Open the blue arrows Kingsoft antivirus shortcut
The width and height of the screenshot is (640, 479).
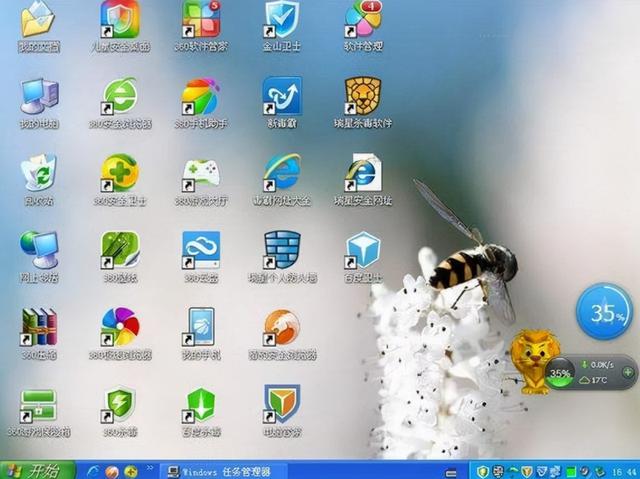pos(282,97)
